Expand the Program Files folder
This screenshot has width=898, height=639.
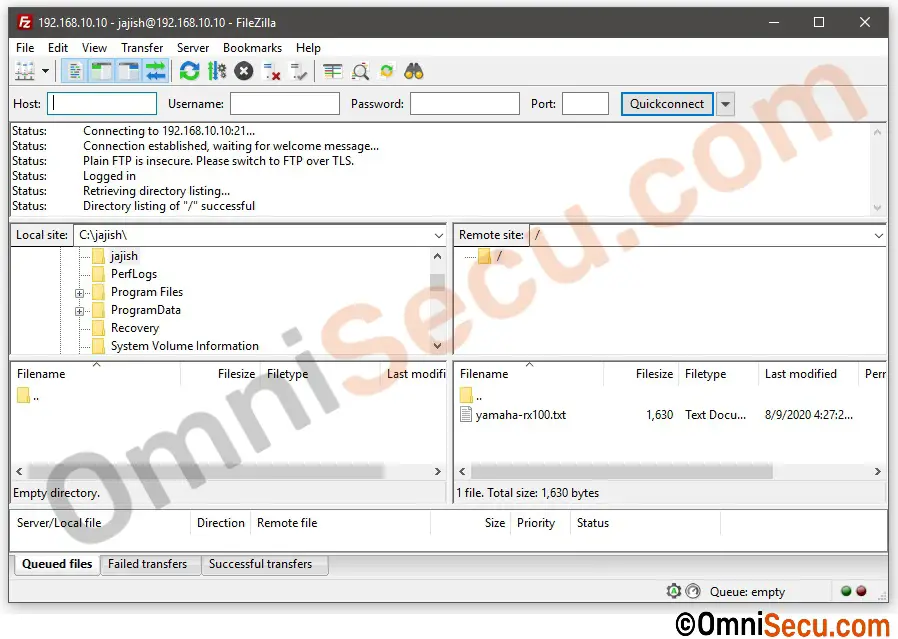[x=79, y=293]
